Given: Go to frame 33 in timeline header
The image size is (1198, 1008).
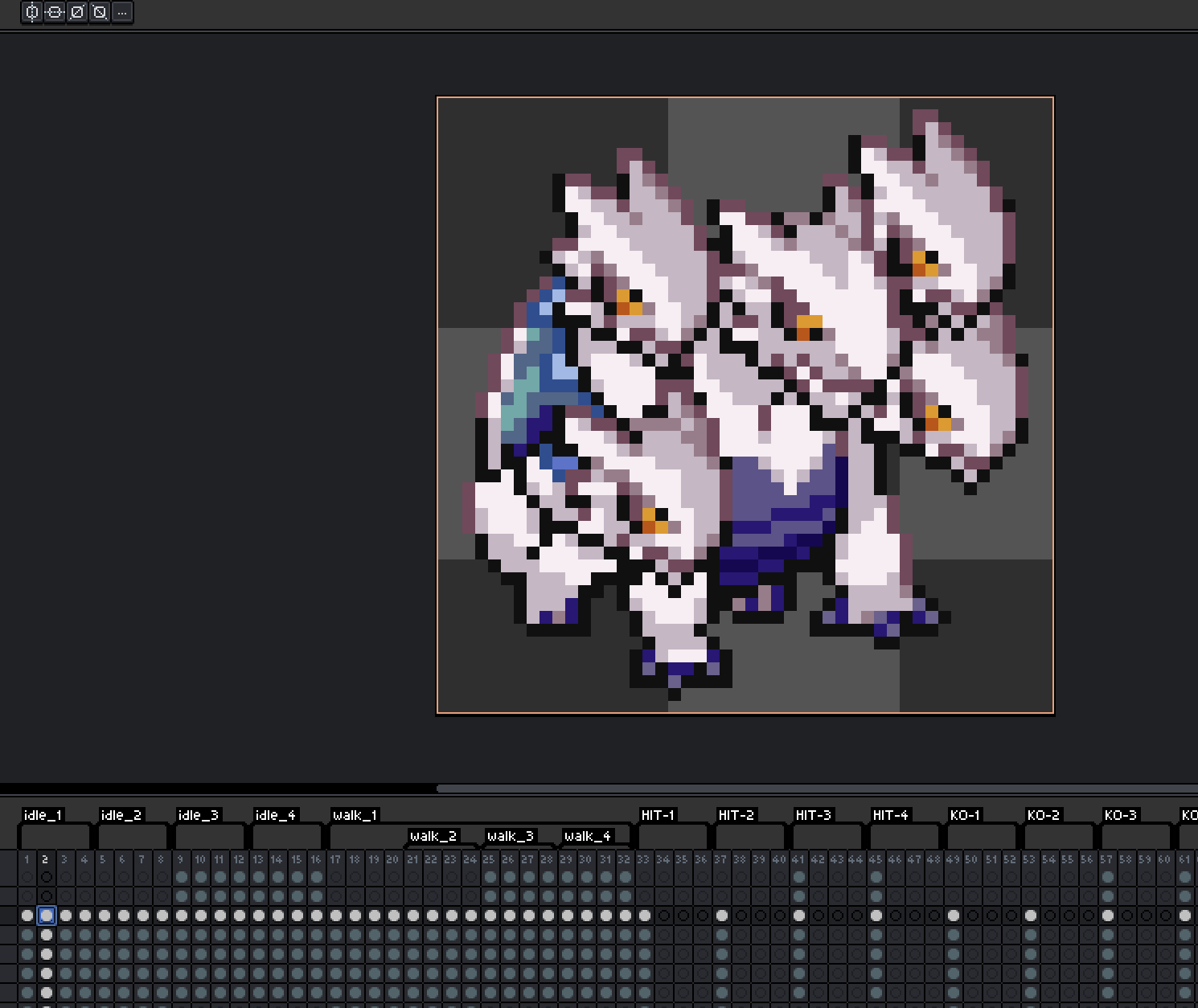Looking at the screenshot, I should [x=643, y=859].
